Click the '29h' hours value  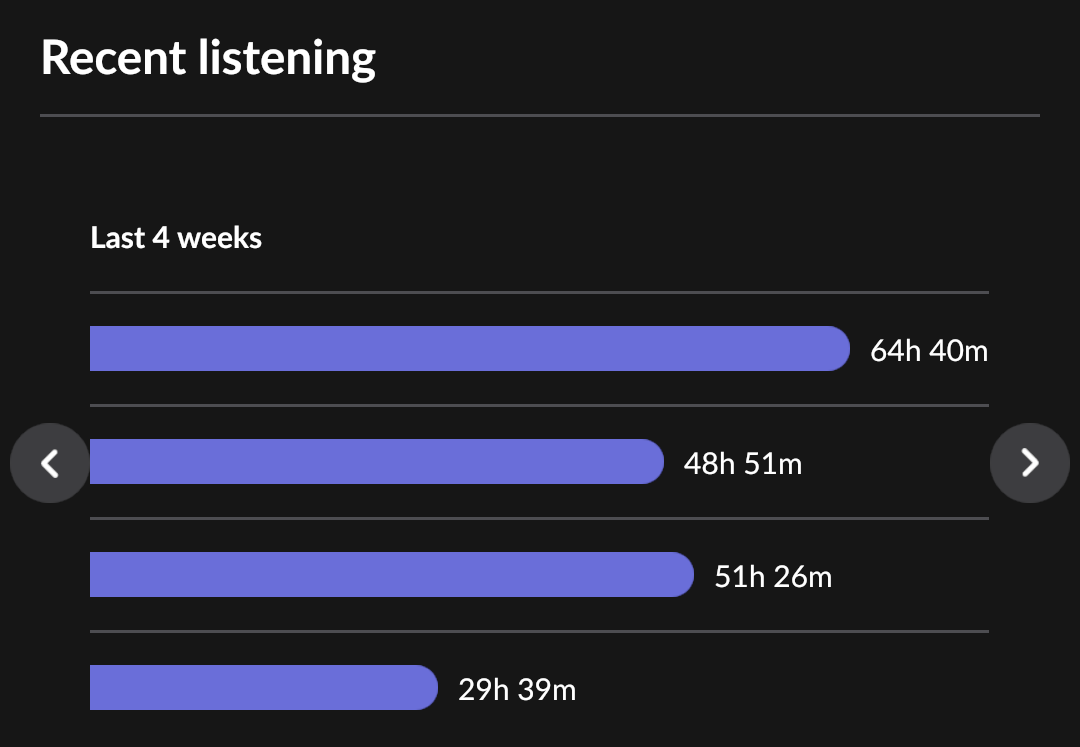[483, 690]
